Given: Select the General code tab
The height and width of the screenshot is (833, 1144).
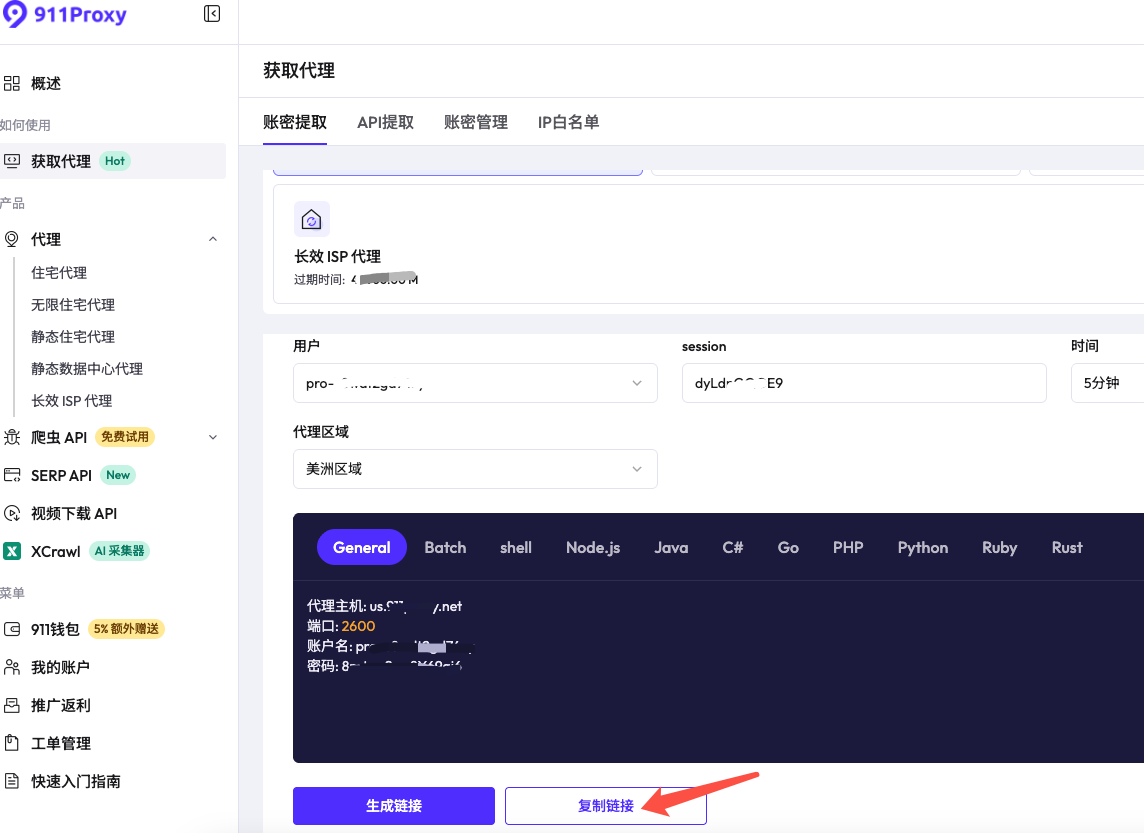Looking at the screenshot, I should pos(362,547).
